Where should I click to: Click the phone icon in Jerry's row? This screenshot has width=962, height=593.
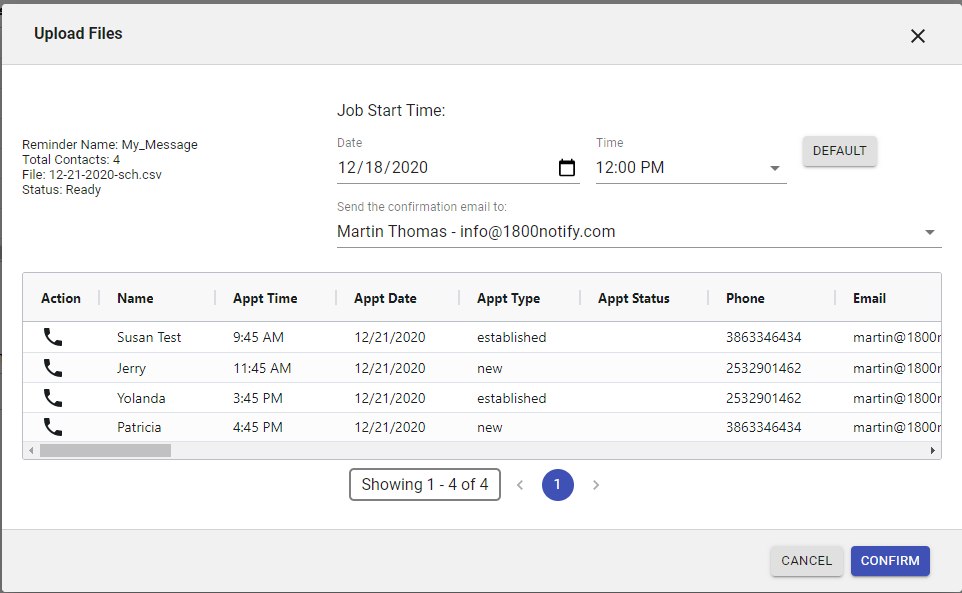click(x=53, y=368)
